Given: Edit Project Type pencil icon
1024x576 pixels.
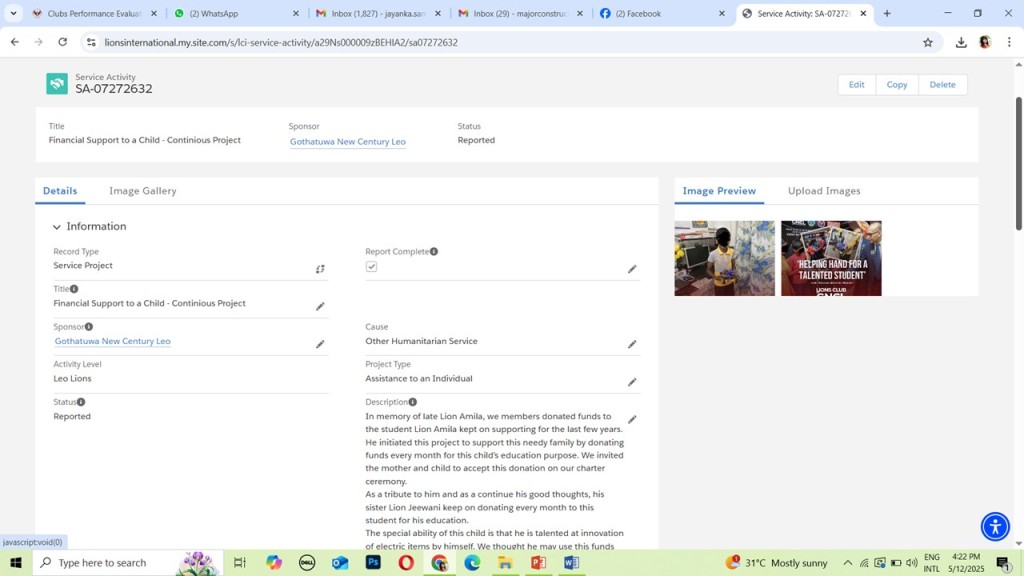Looking at the screenshot, I should click(632, 382).
